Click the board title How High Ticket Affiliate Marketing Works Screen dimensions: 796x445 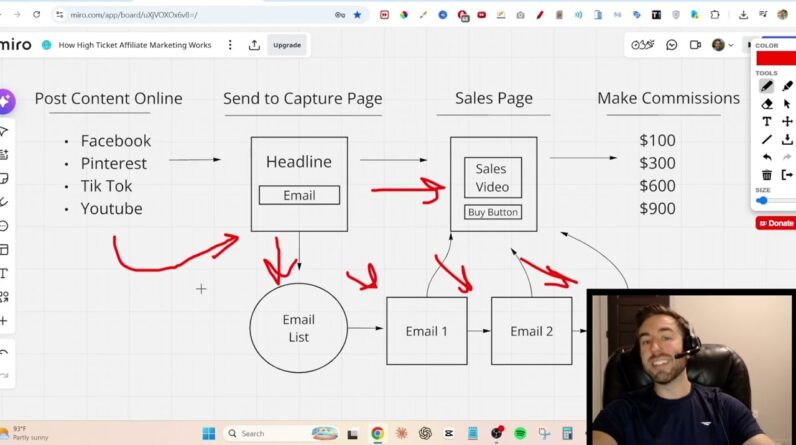pos(135,45)
